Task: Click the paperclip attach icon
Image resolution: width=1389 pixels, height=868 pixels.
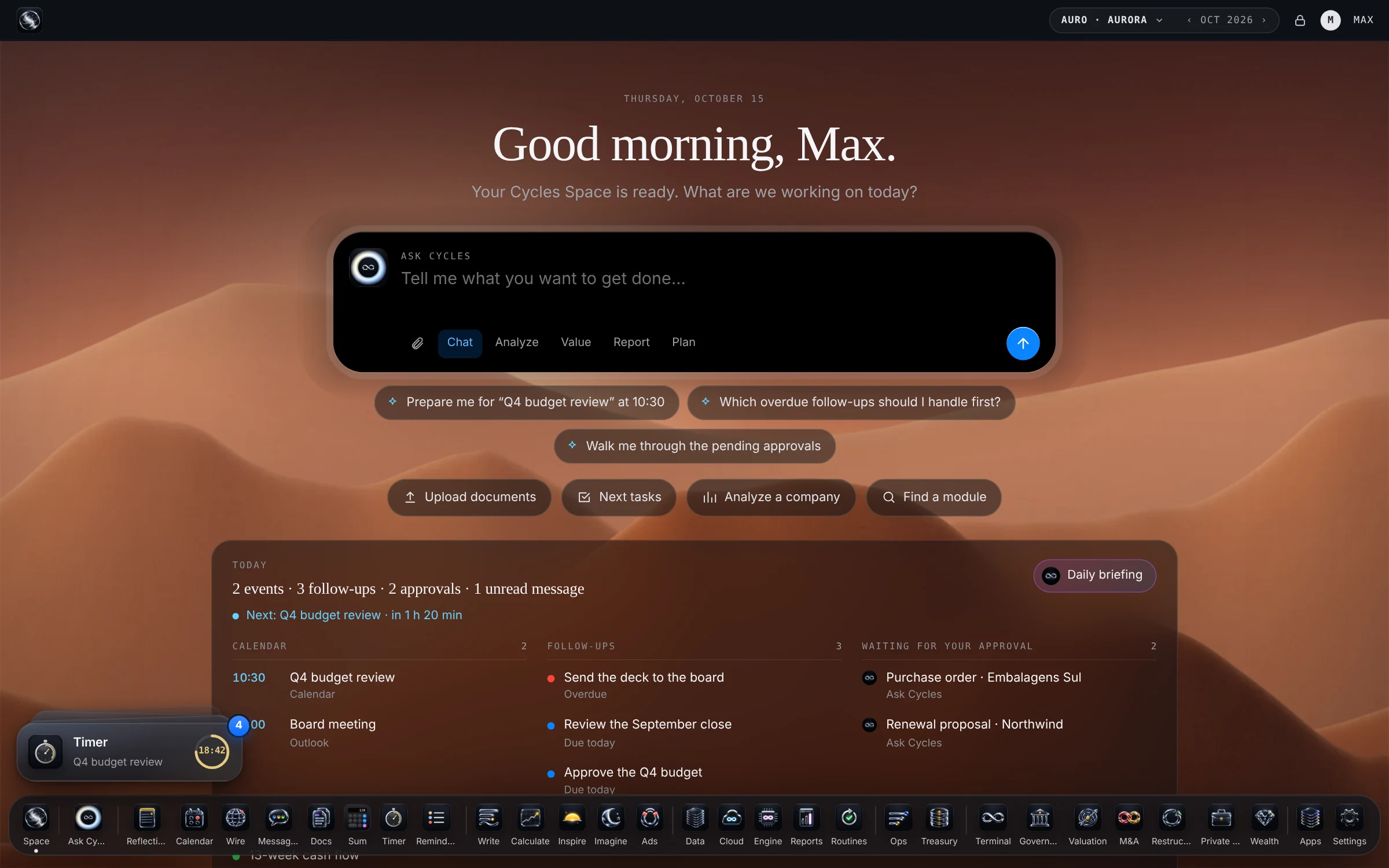Action: click(x=417, y=343)
